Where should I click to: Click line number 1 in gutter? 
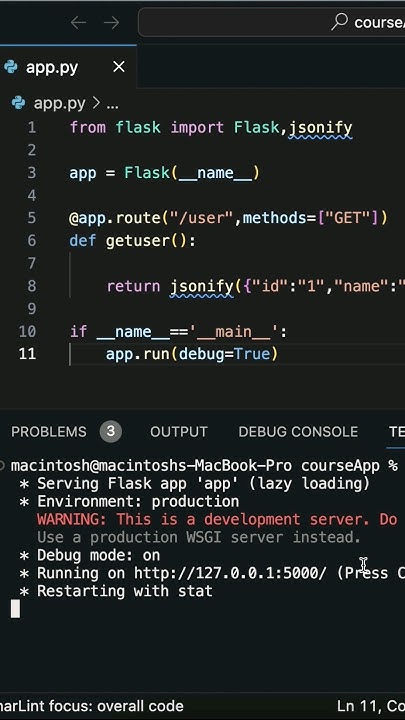click(32, 127)
